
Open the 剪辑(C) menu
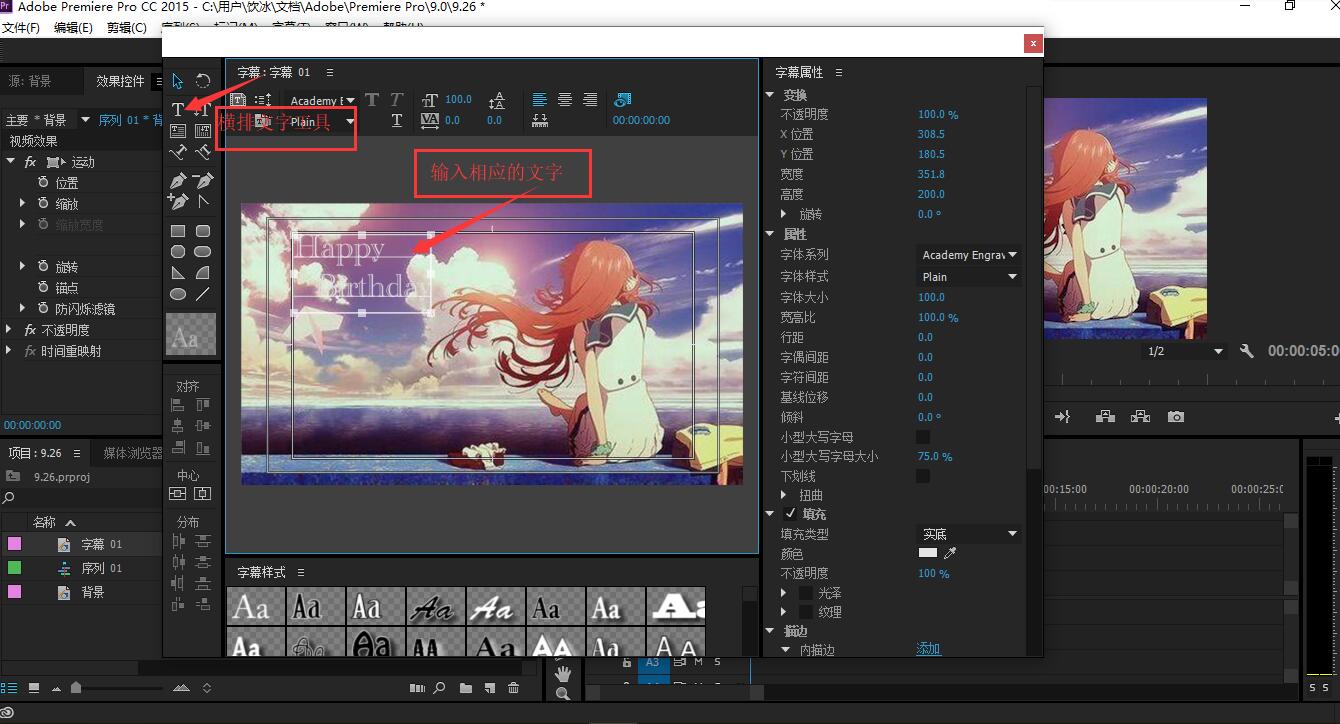click(x=127, y=28)
